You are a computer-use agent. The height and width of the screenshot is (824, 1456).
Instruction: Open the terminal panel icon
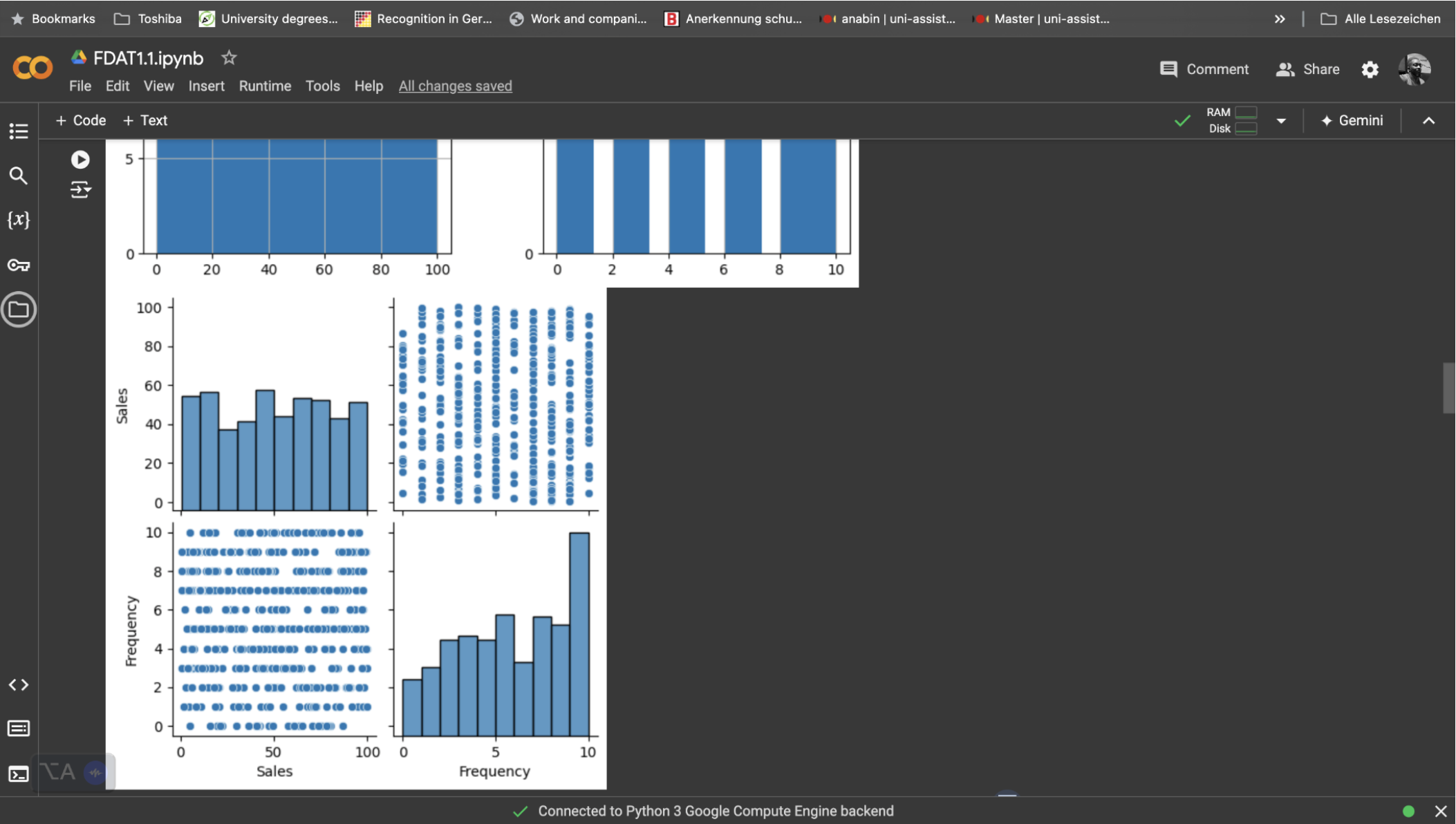[x=19, y=774]
